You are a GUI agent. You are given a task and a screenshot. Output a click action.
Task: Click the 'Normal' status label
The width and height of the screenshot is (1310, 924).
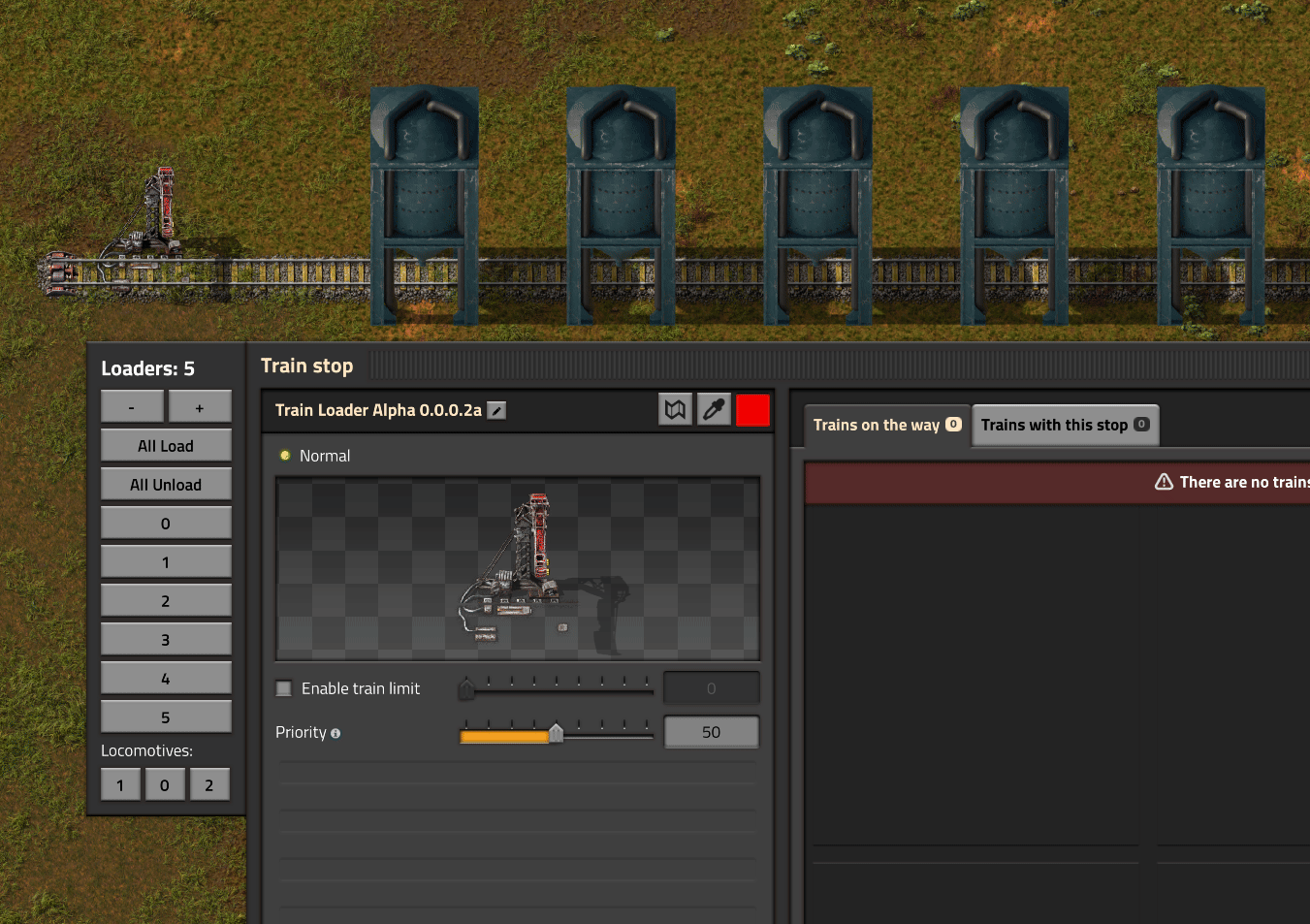[x=325, y=456]
